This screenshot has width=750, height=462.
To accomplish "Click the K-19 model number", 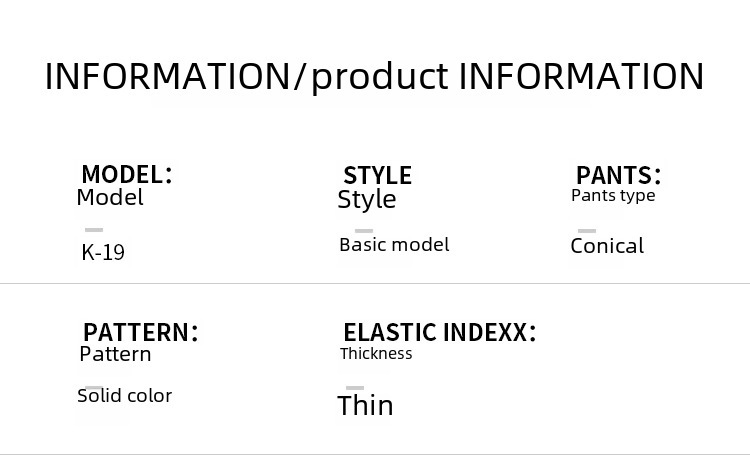I will (x=103, y=252).
